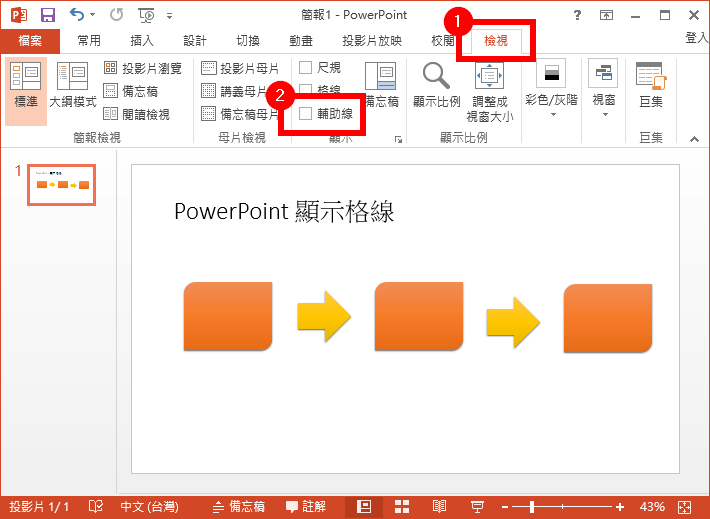Open the undo history dropdown arrow
Screen dimensions: 710x519
click(92, 15)
